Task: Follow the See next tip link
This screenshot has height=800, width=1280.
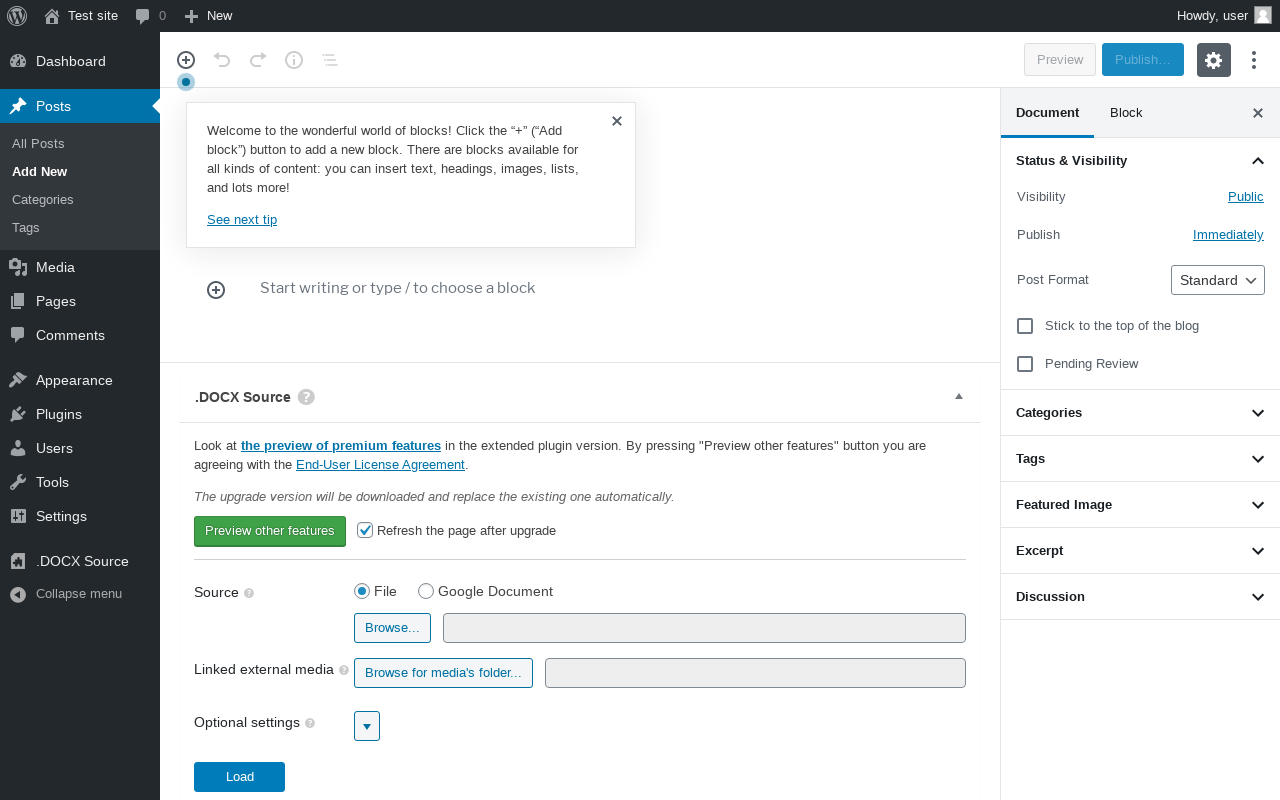Action: (x=242, y=220)
